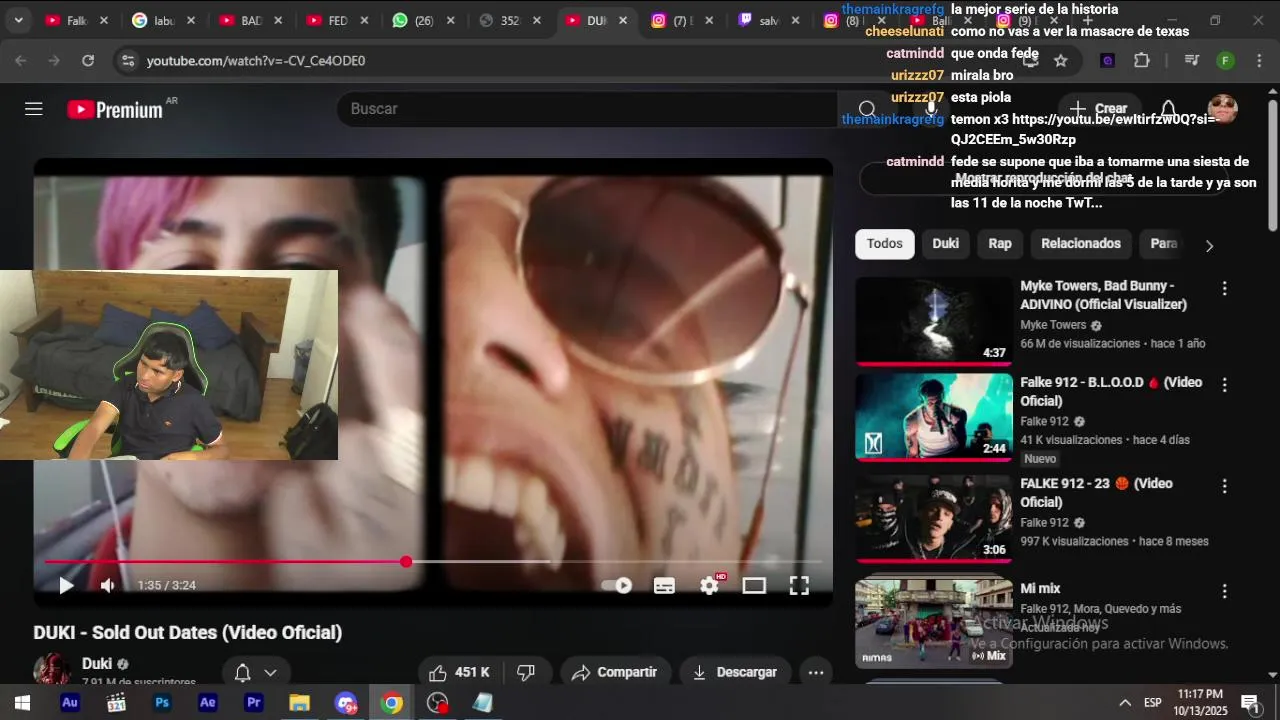
Task: Open YouTube notifications bell at top
Action: (1168, 109)
